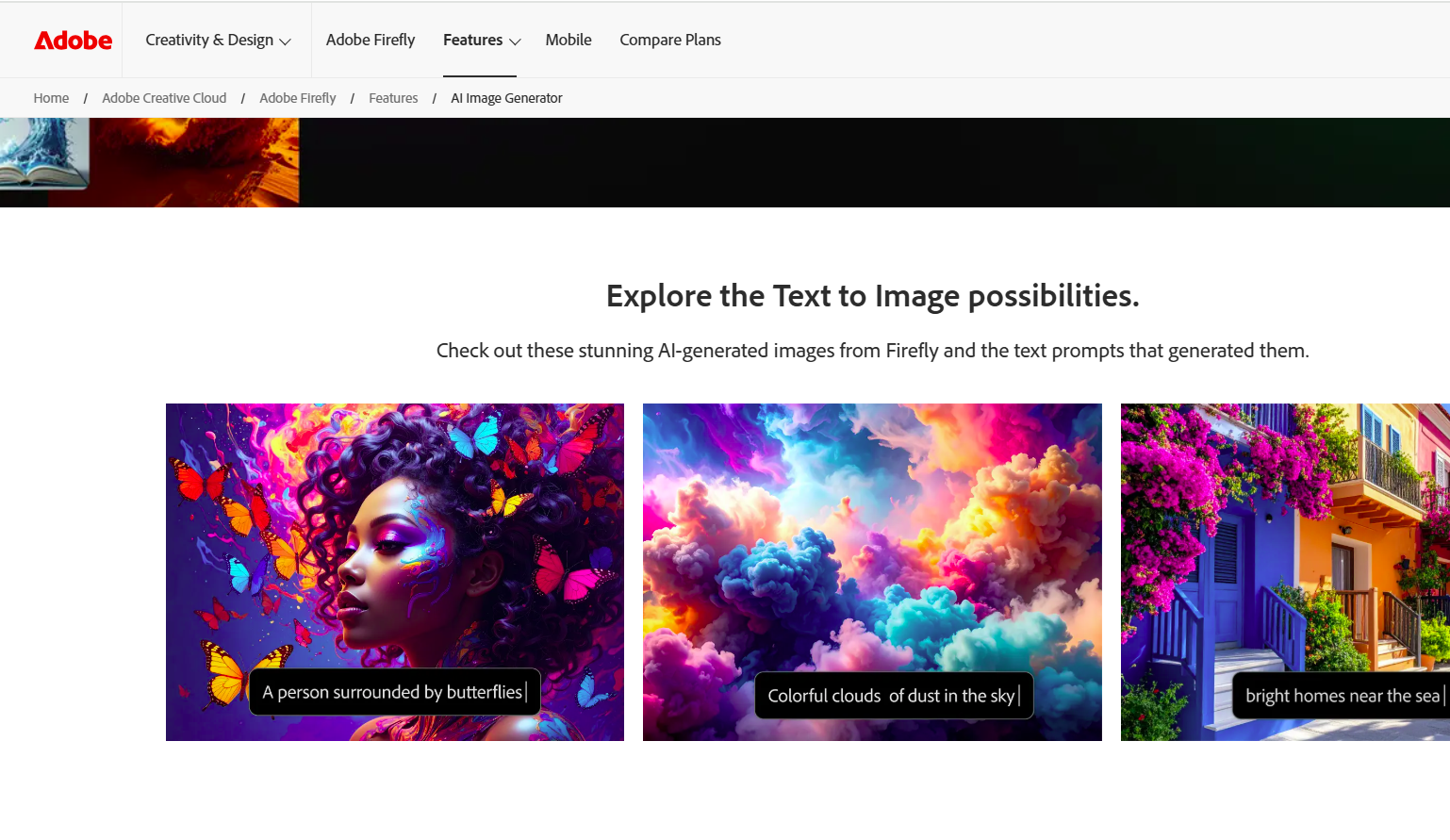Click the 'Colorful clouds of dust' prompt box

coord(893,696)
